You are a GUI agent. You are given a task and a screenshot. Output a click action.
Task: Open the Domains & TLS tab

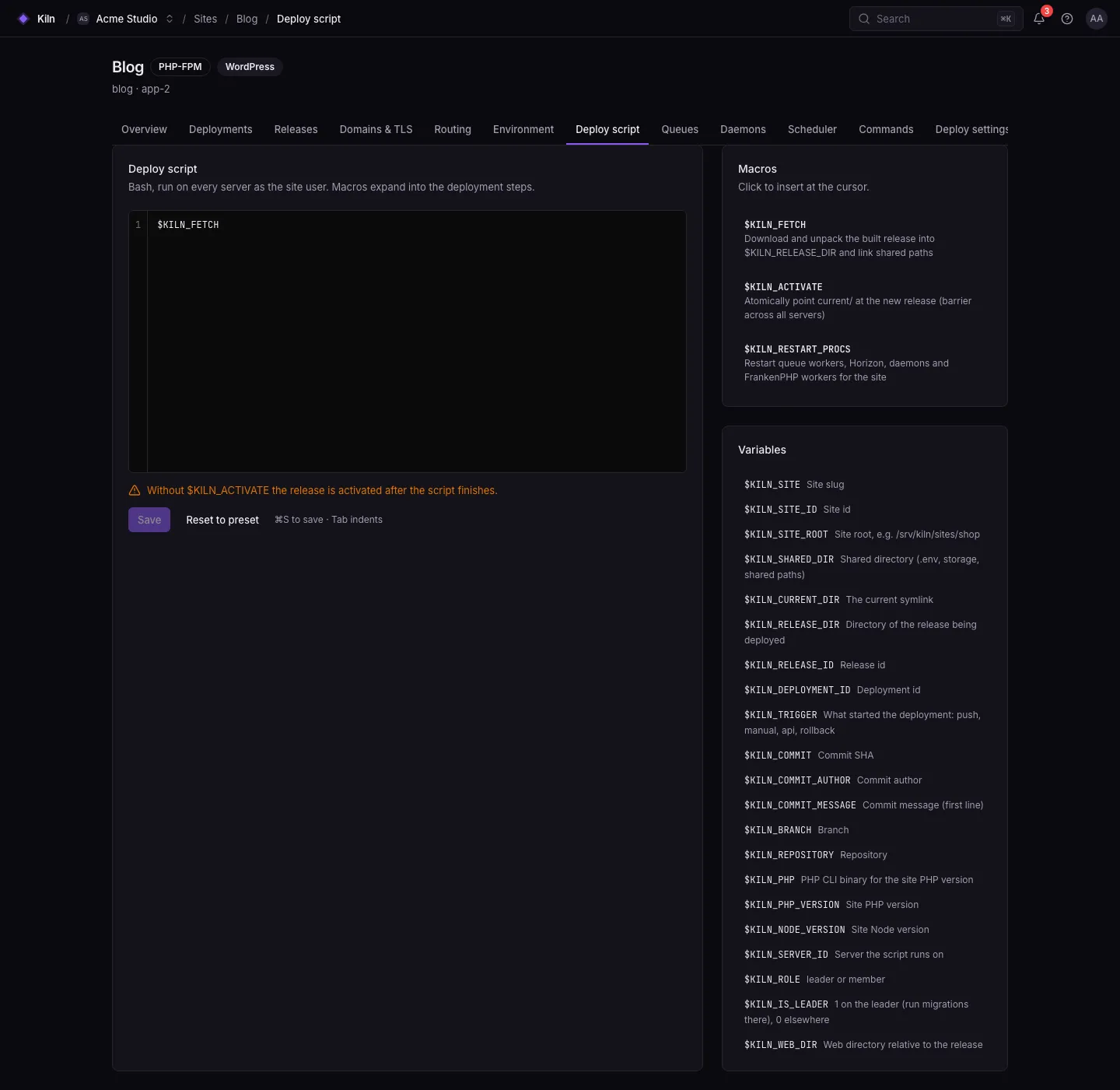(376, 129)
